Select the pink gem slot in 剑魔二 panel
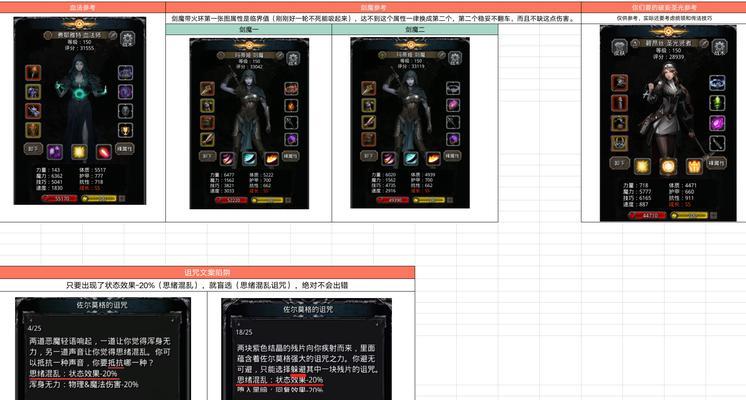746x400 pixels. (x=453, y=105)
